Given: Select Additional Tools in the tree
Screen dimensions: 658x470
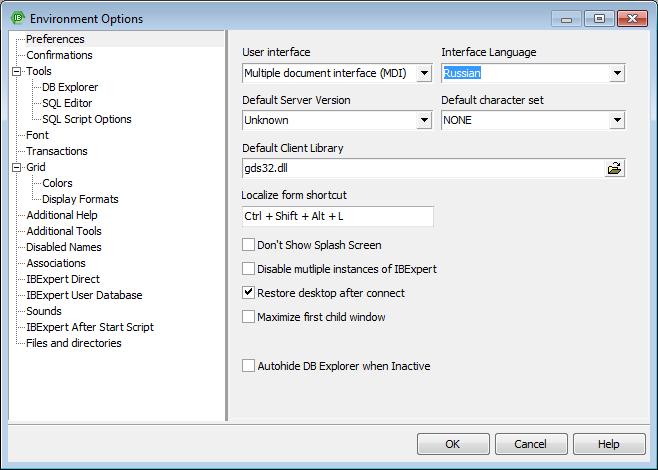Looking at the screenshot, I should tap(64, 231).
